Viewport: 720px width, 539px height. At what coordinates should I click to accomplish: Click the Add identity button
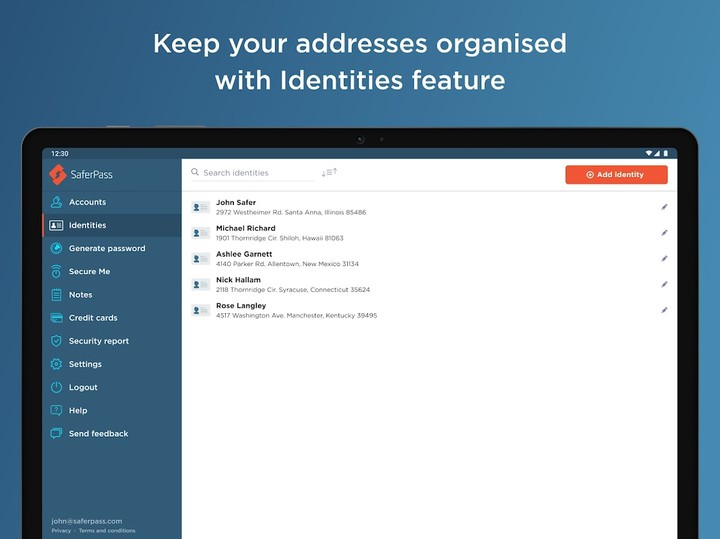616,174
